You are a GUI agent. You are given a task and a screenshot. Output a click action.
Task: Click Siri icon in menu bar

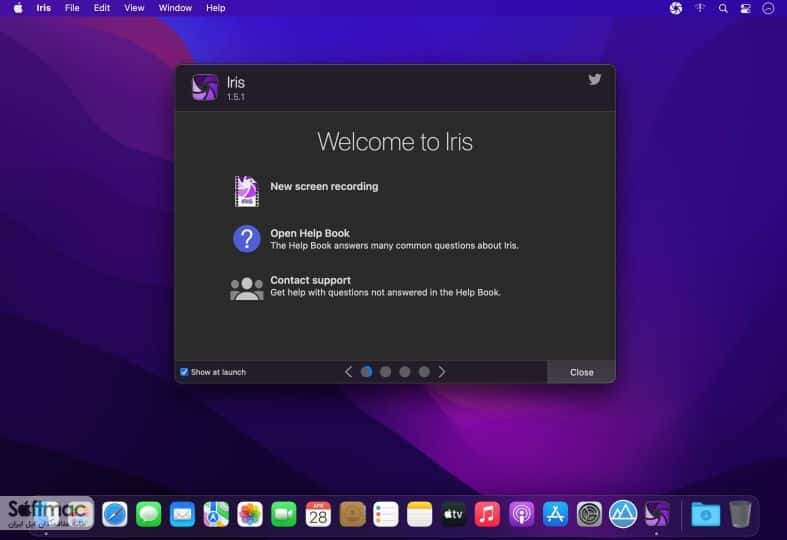click(768, 8)
